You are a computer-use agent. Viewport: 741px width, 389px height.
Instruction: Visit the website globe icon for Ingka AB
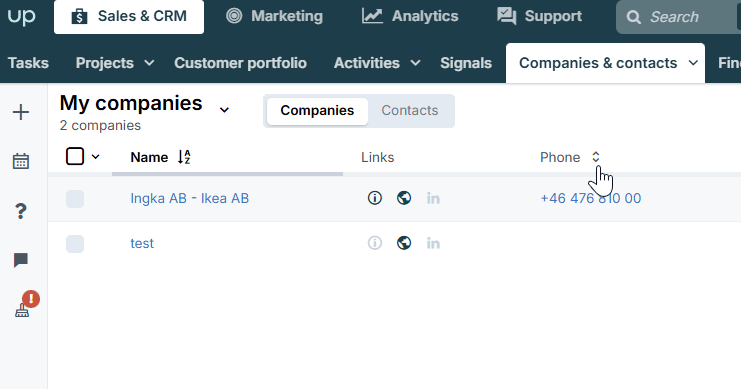404,198
